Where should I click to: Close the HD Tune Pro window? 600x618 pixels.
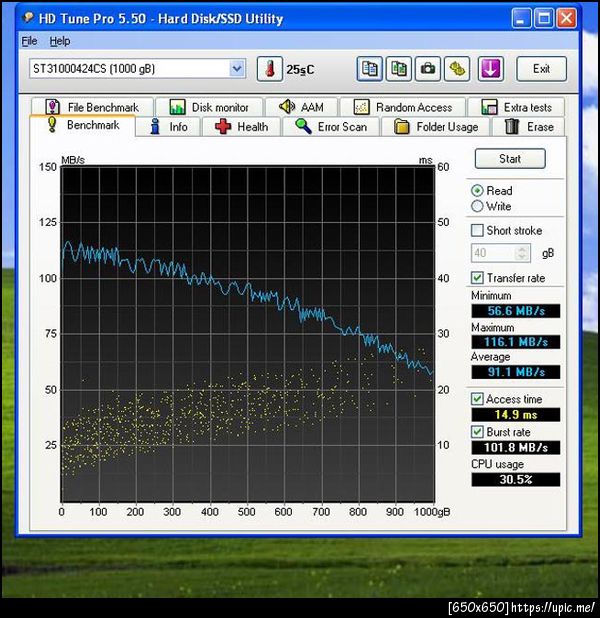(x=566, y=18)
